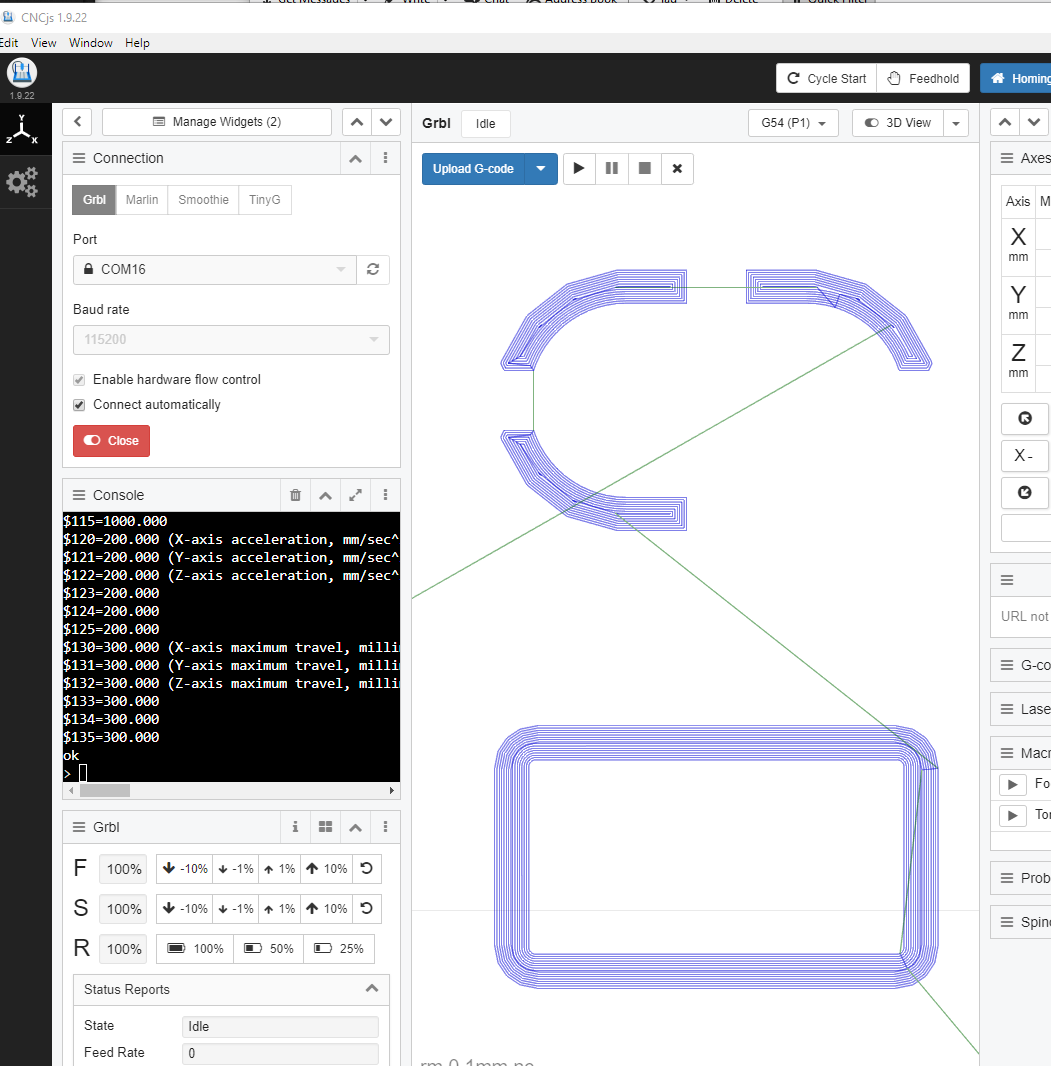Toggle Connect automatically checkbox
Image resolution: width=1051 pixels, height=1066 pixels.
(79, 405)
